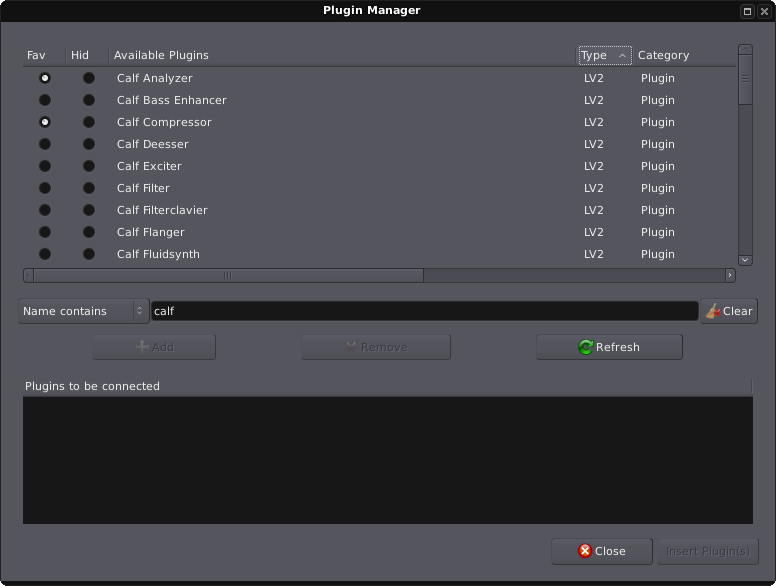Select Calf Flanger in plugin list
776x586 pixels.
tap(151, 232)
